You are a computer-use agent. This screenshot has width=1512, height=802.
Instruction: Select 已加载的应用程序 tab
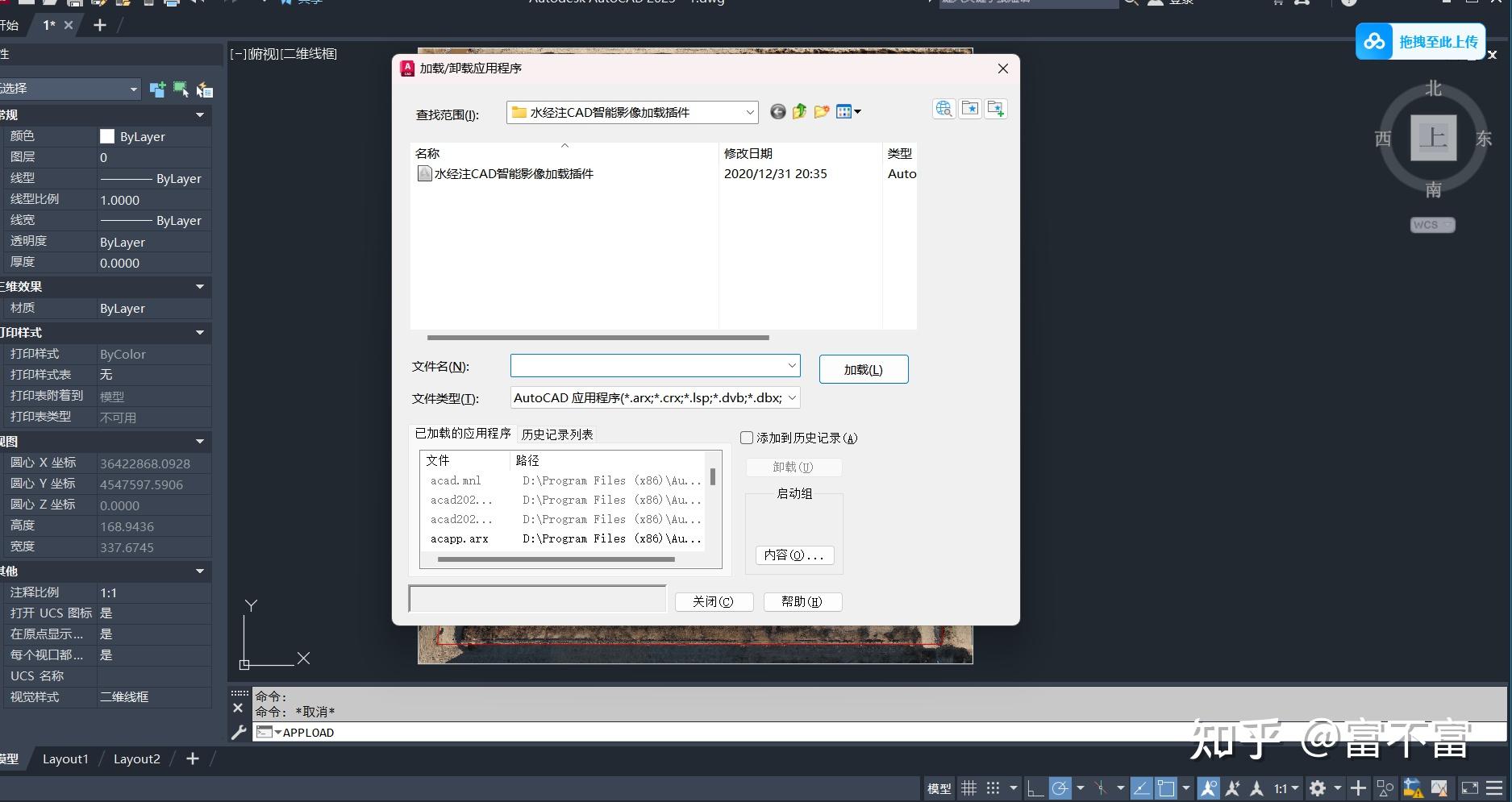coord(463,433)
